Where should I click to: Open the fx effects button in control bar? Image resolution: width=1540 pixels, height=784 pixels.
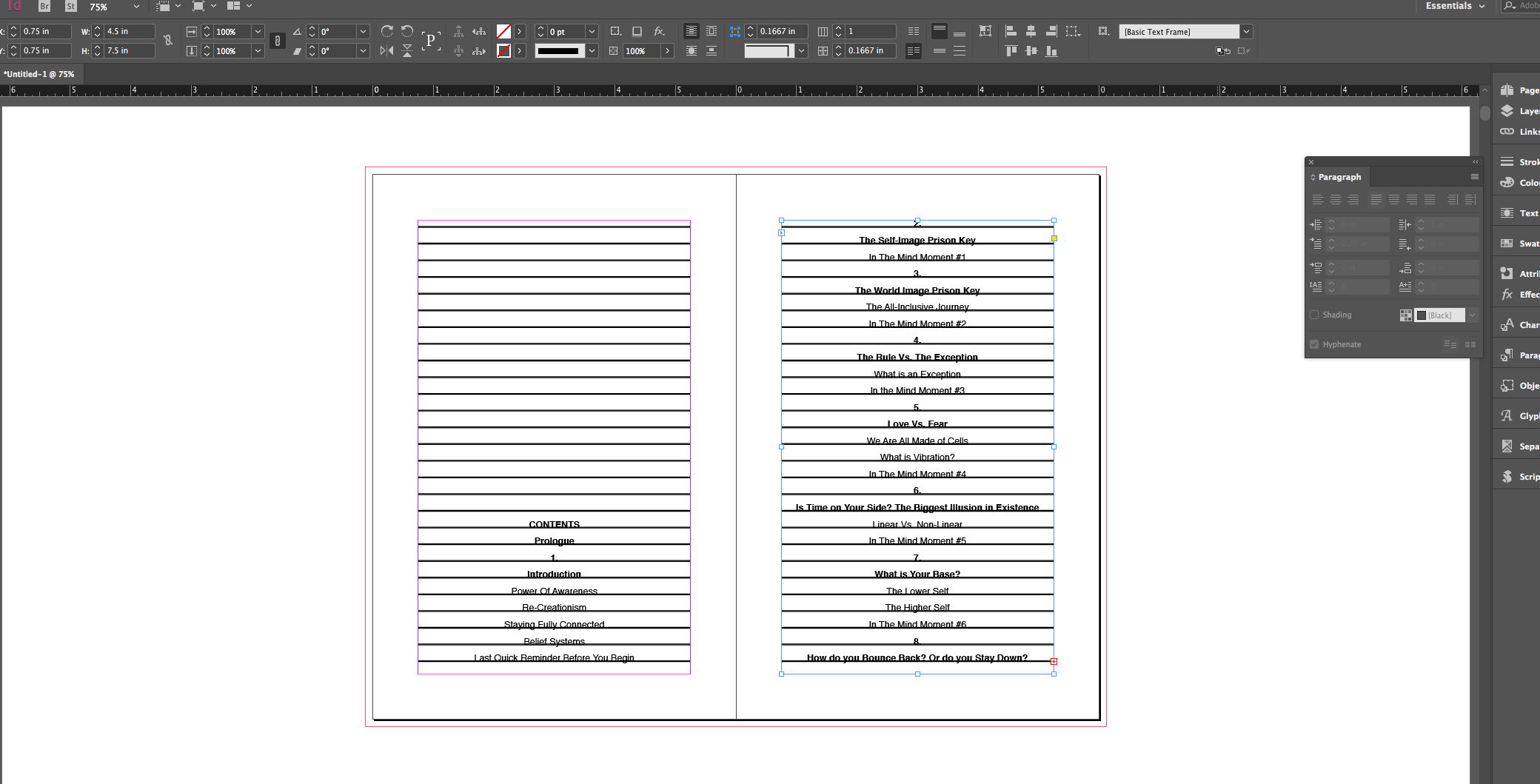(658, 31)
